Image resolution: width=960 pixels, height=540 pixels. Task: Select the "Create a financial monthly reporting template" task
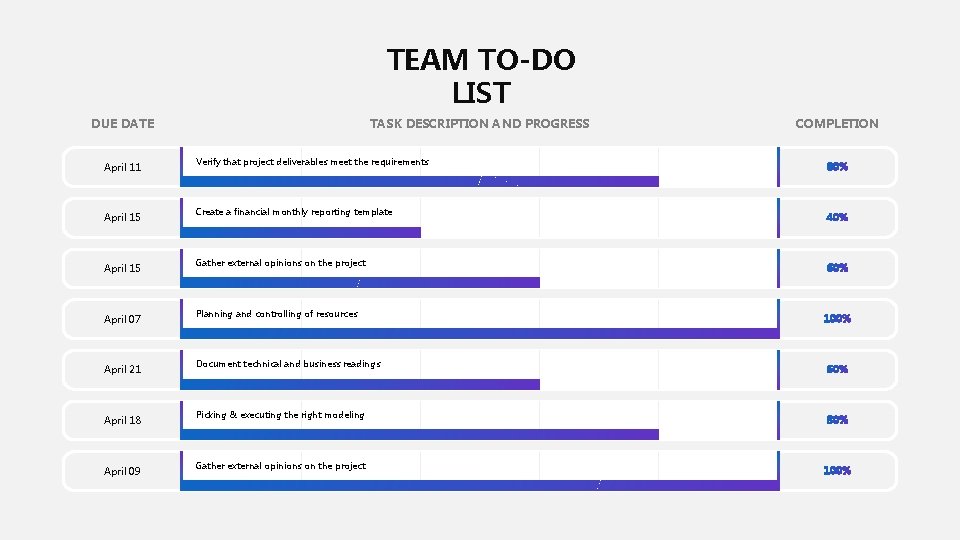(x=294, y=212)
